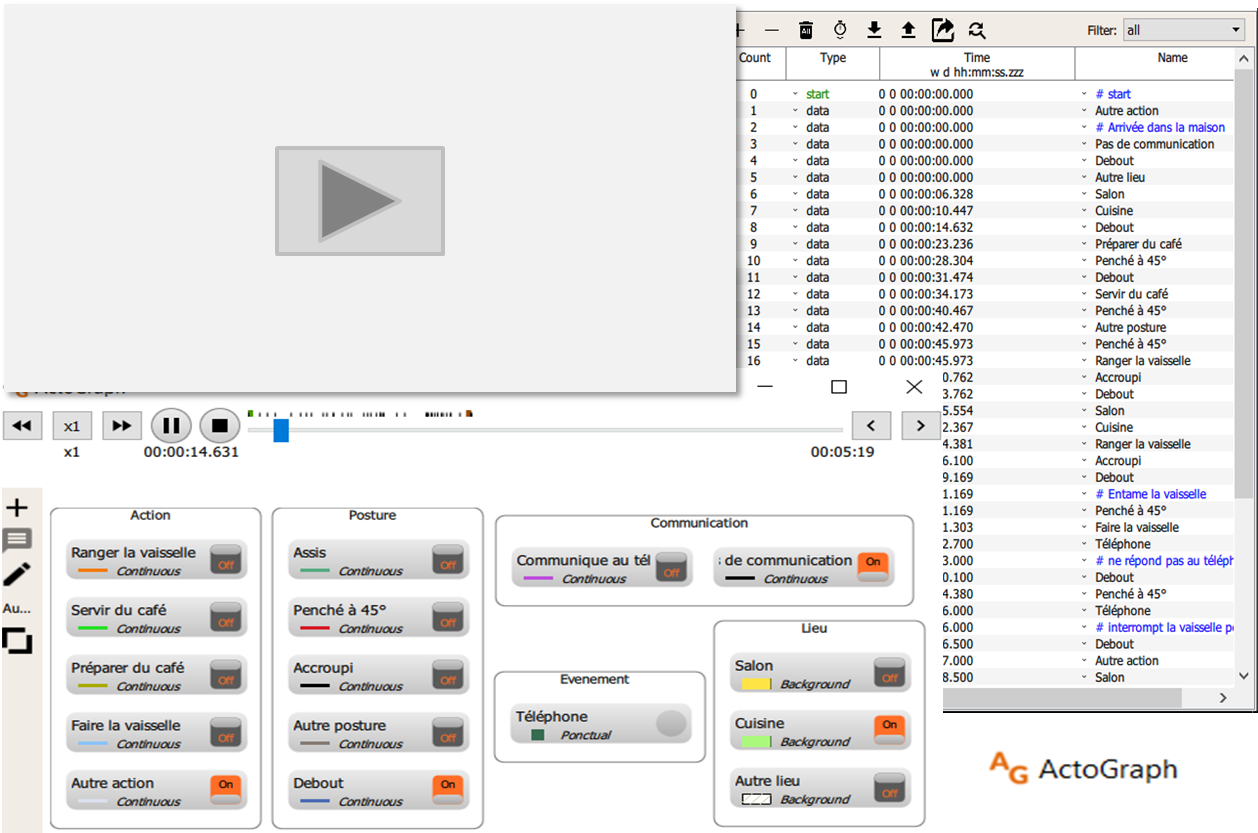
Task: Turn off the Autre action switch
Action: coord(226,790)
